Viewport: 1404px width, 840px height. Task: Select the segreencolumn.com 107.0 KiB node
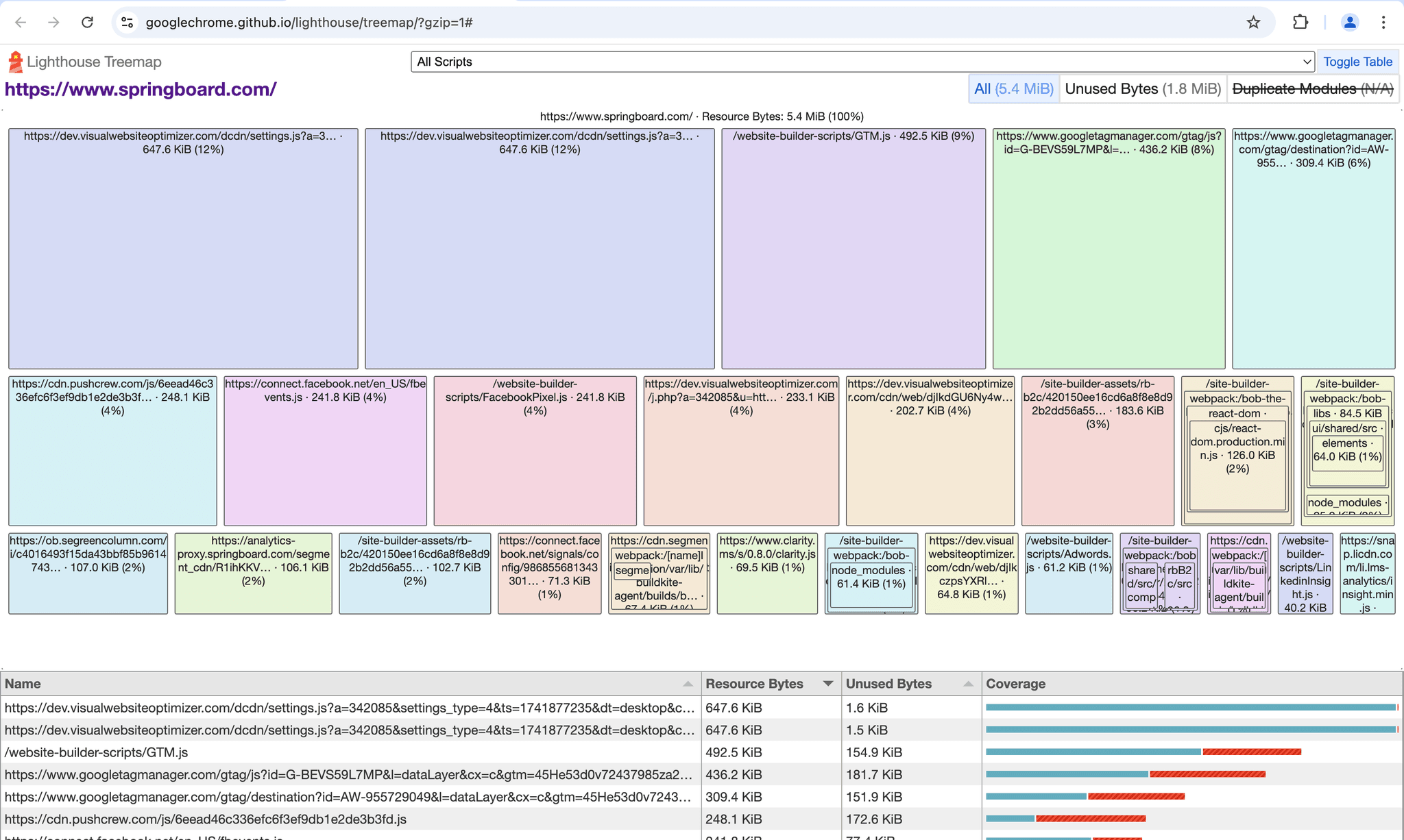click(x=88, y=573)
